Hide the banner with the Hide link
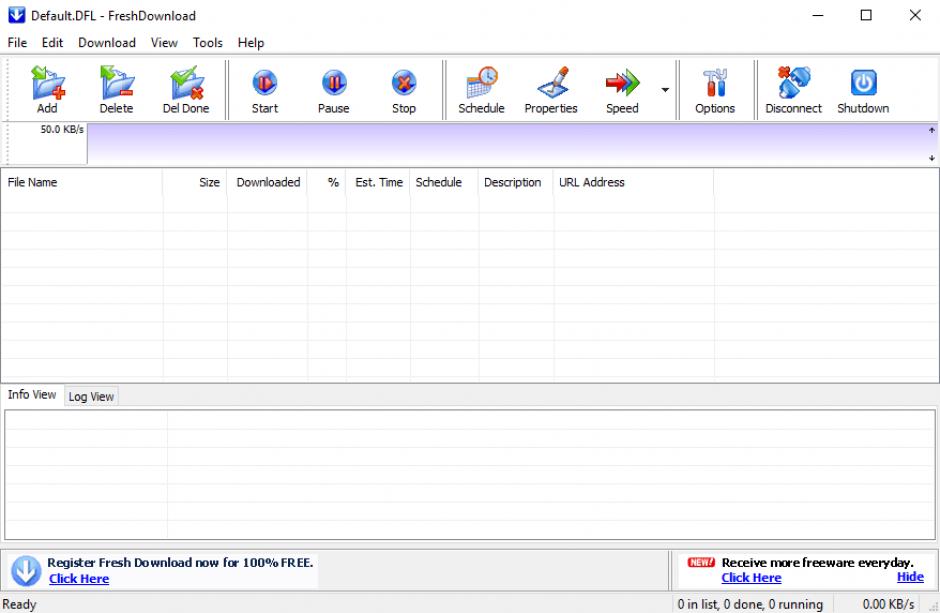Screen dimensions: 940x613 tap(910, 577)
